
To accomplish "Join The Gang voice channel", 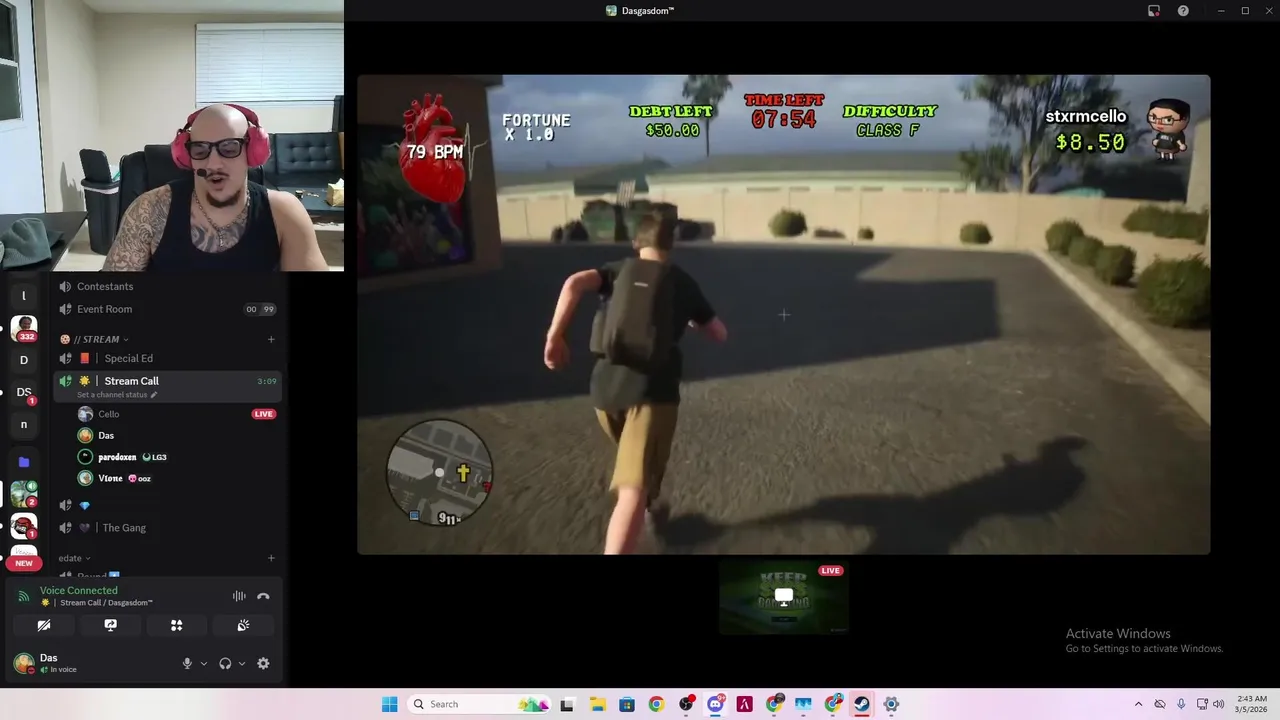I will pos(168,528).
